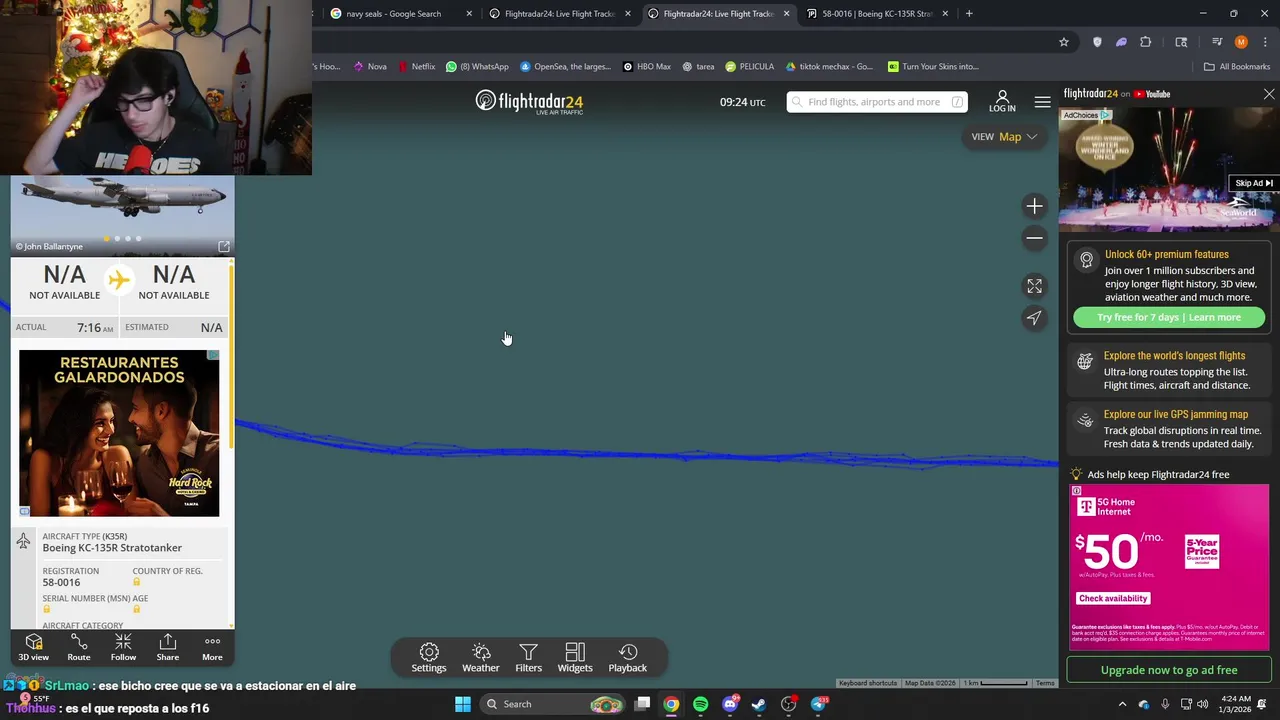Switch to navy seals Google Search tab
1280x720 pixels.
point(393,14)
